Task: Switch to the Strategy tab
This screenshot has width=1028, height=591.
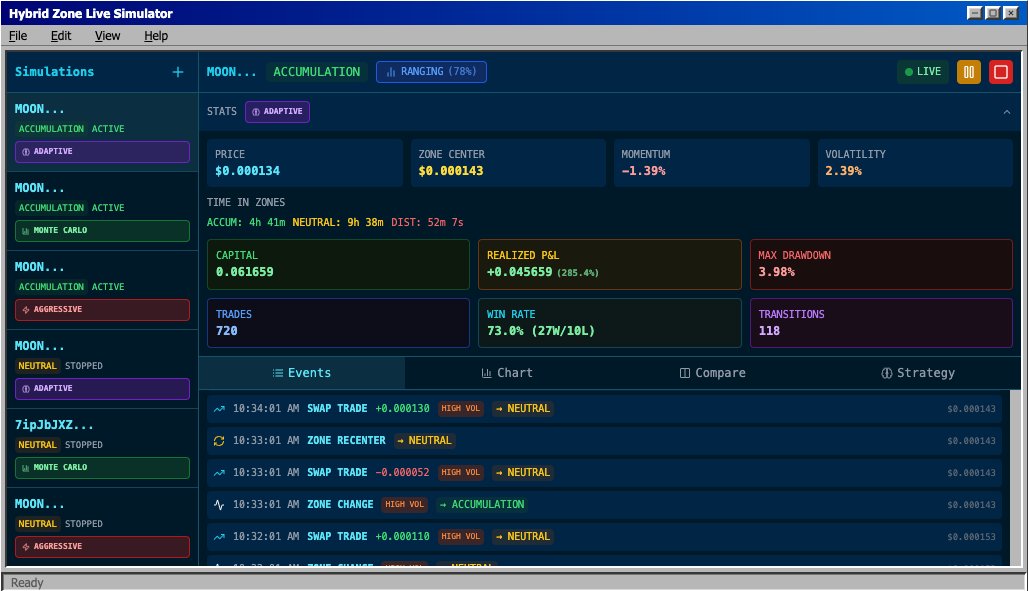Action: point(918,373)
